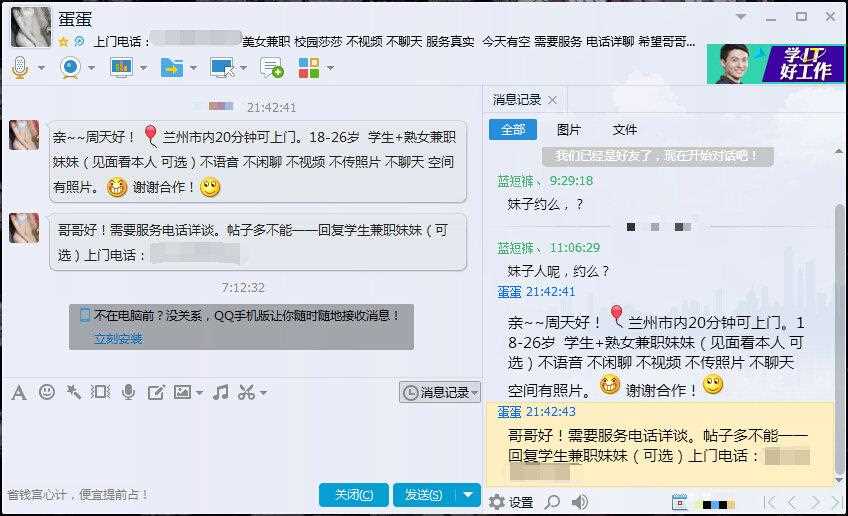Open the remote desktop control icon

(x=222, y=68)
